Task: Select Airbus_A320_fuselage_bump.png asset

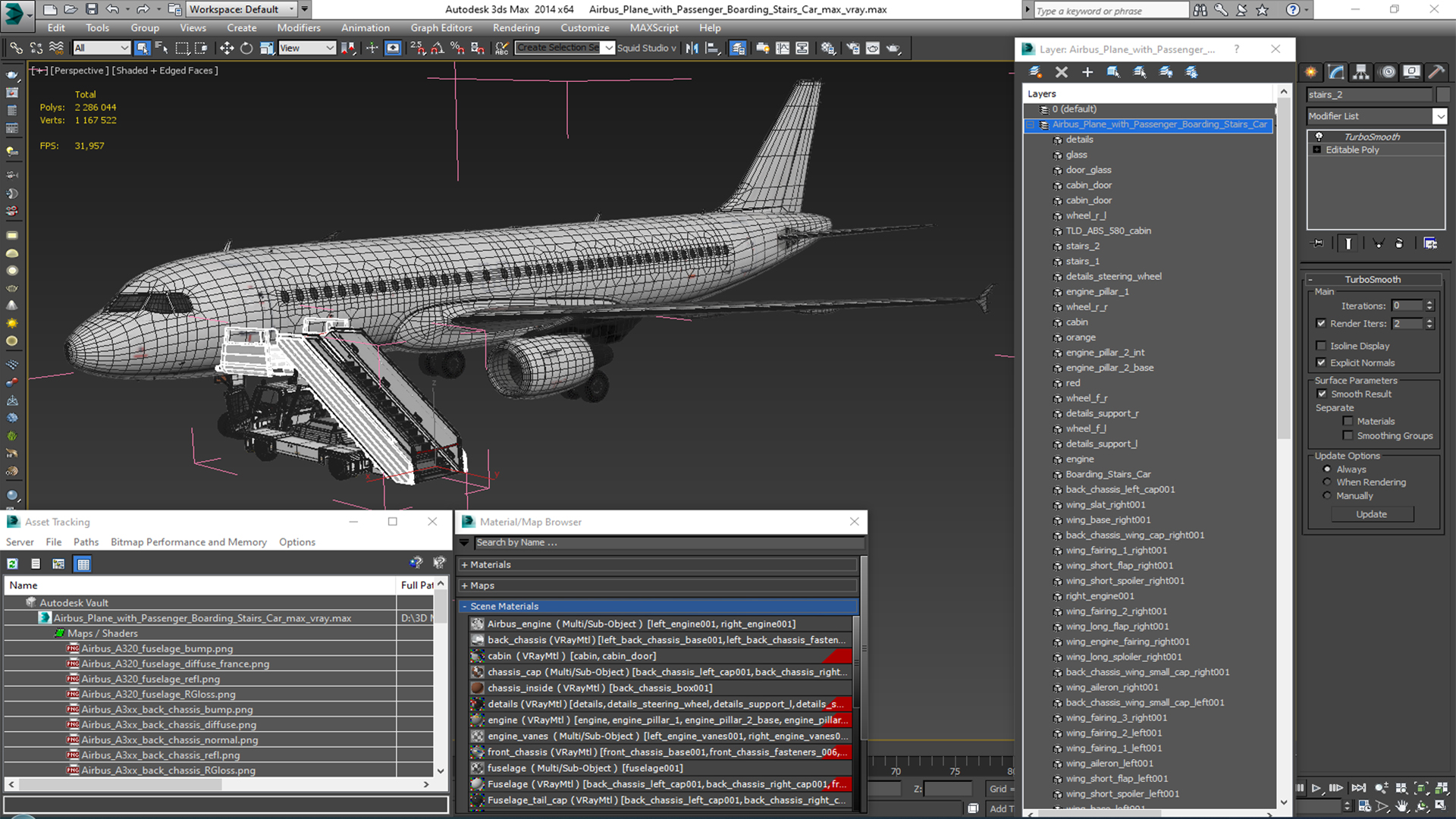Action: [157, 649]
